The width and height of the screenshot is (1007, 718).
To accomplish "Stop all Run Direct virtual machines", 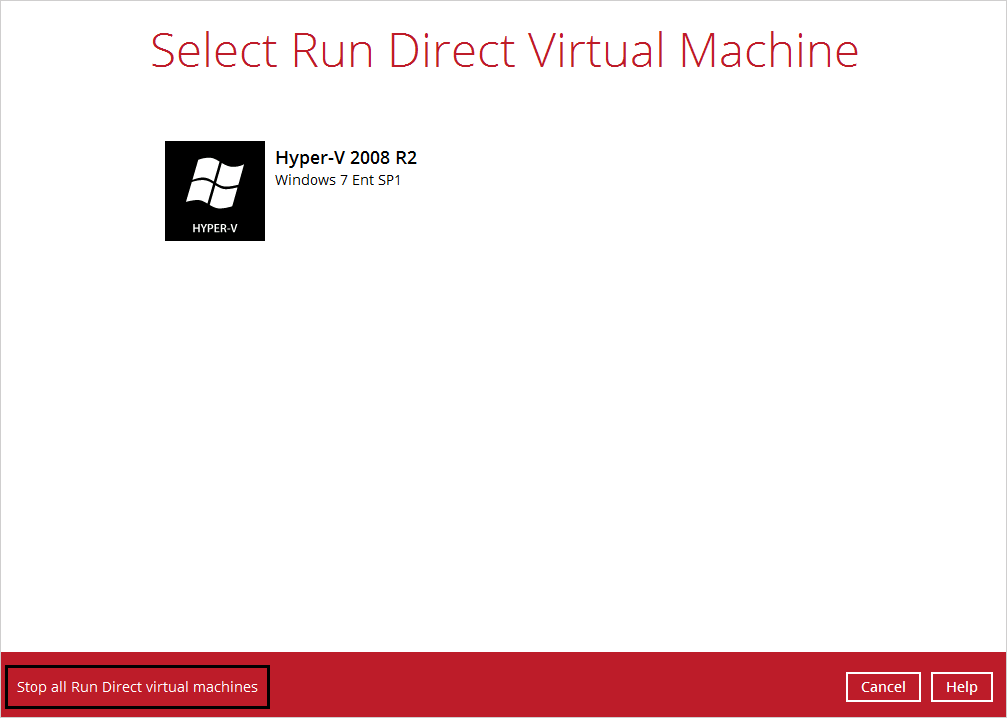I will click(137, 687).
